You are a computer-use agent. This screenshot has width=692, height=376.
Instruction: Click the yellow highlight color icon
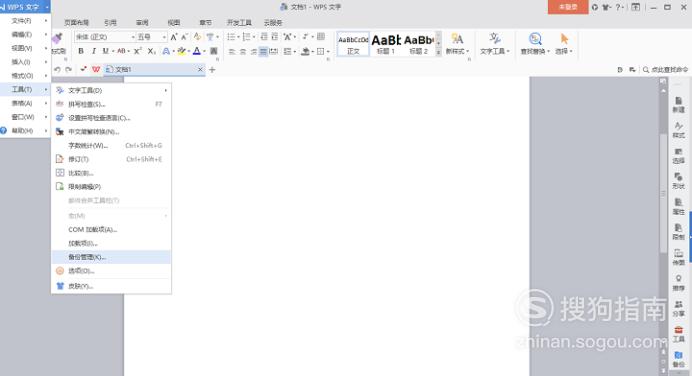point(181,51)
